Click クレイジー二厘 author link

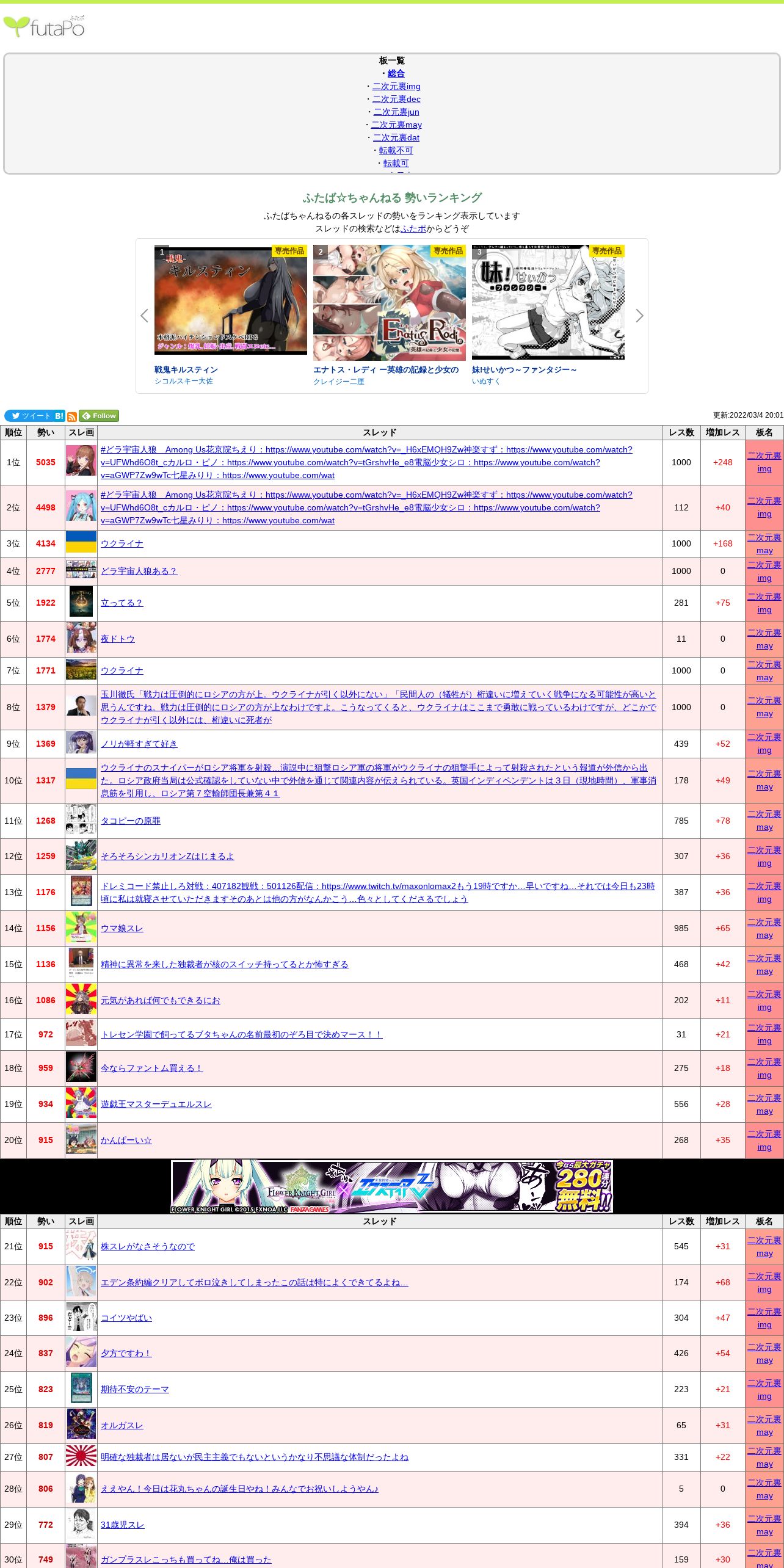339,382
